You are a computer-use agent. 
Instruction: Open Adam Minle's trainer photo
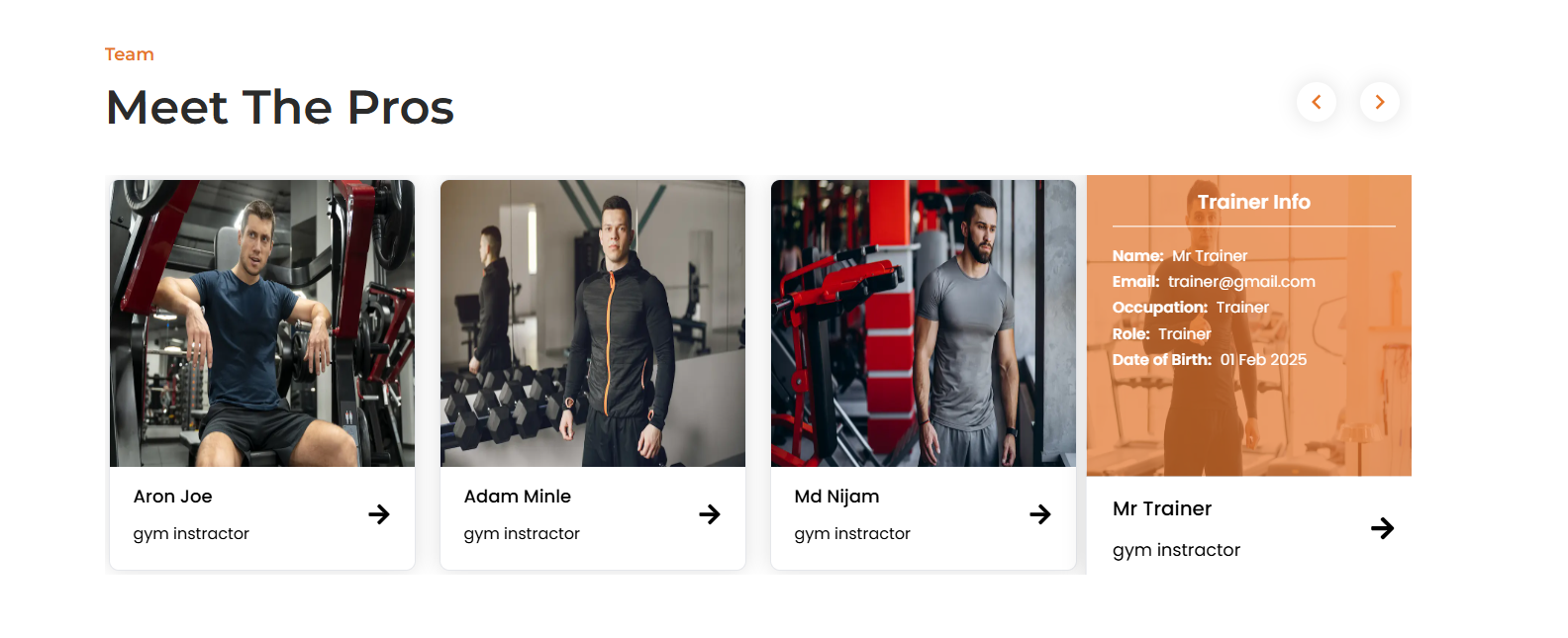(x=593, y=323)
